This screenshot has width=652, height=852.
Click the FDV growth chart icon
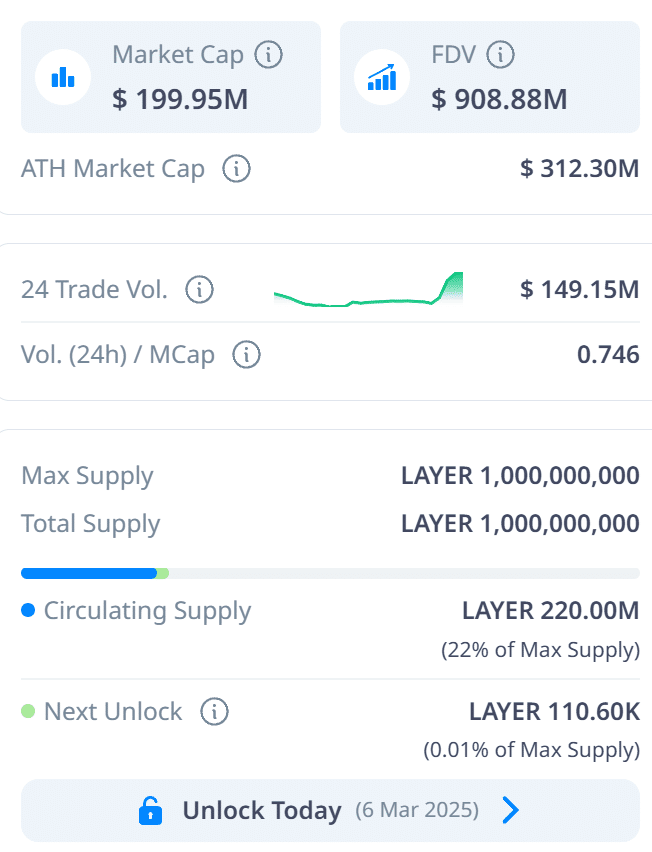click(382, 77)
